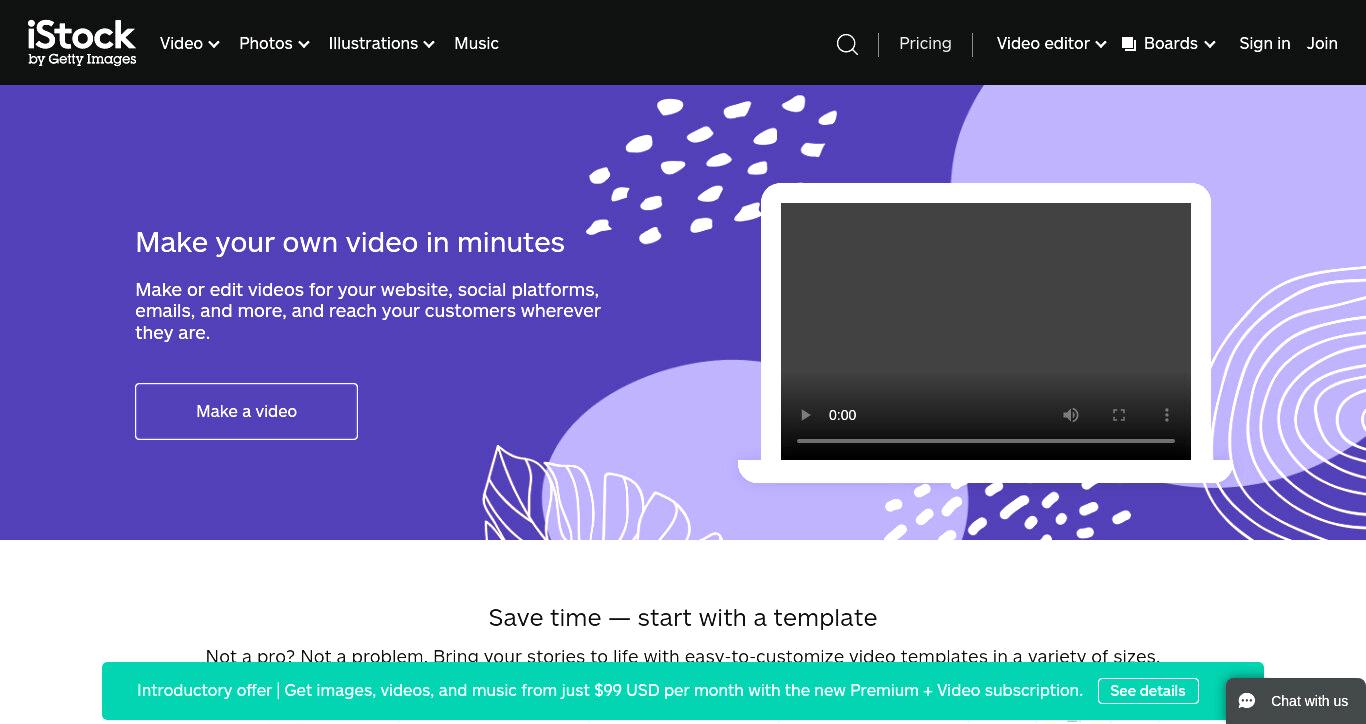Mute the video with the speaker icon
Image resolution: width=1366 pixels, height=724 pixels.
(1071, 415)
